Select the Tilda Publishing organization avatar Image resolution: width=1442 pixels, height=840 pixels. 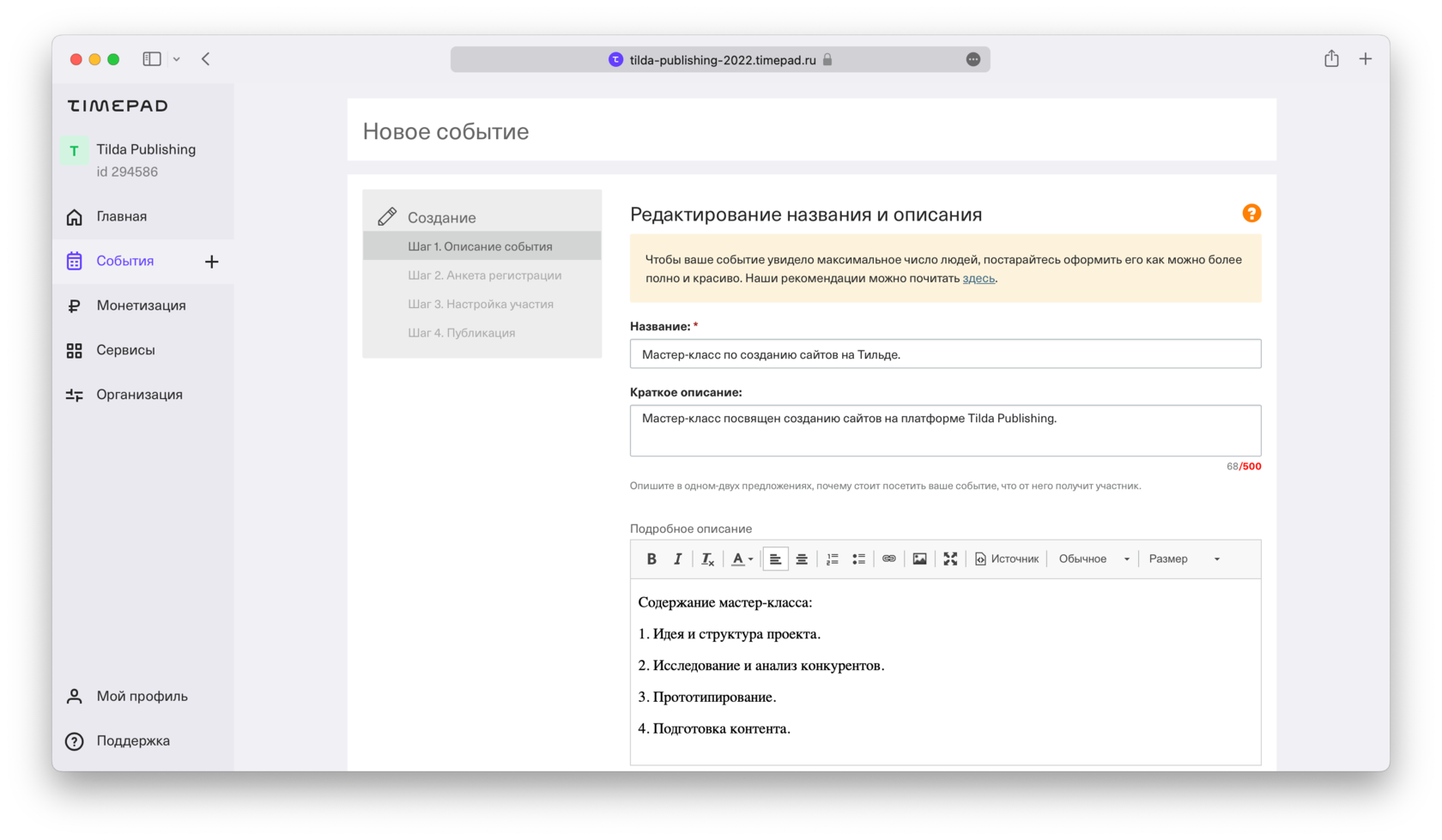pyautogui.click(x=74, y=150)
